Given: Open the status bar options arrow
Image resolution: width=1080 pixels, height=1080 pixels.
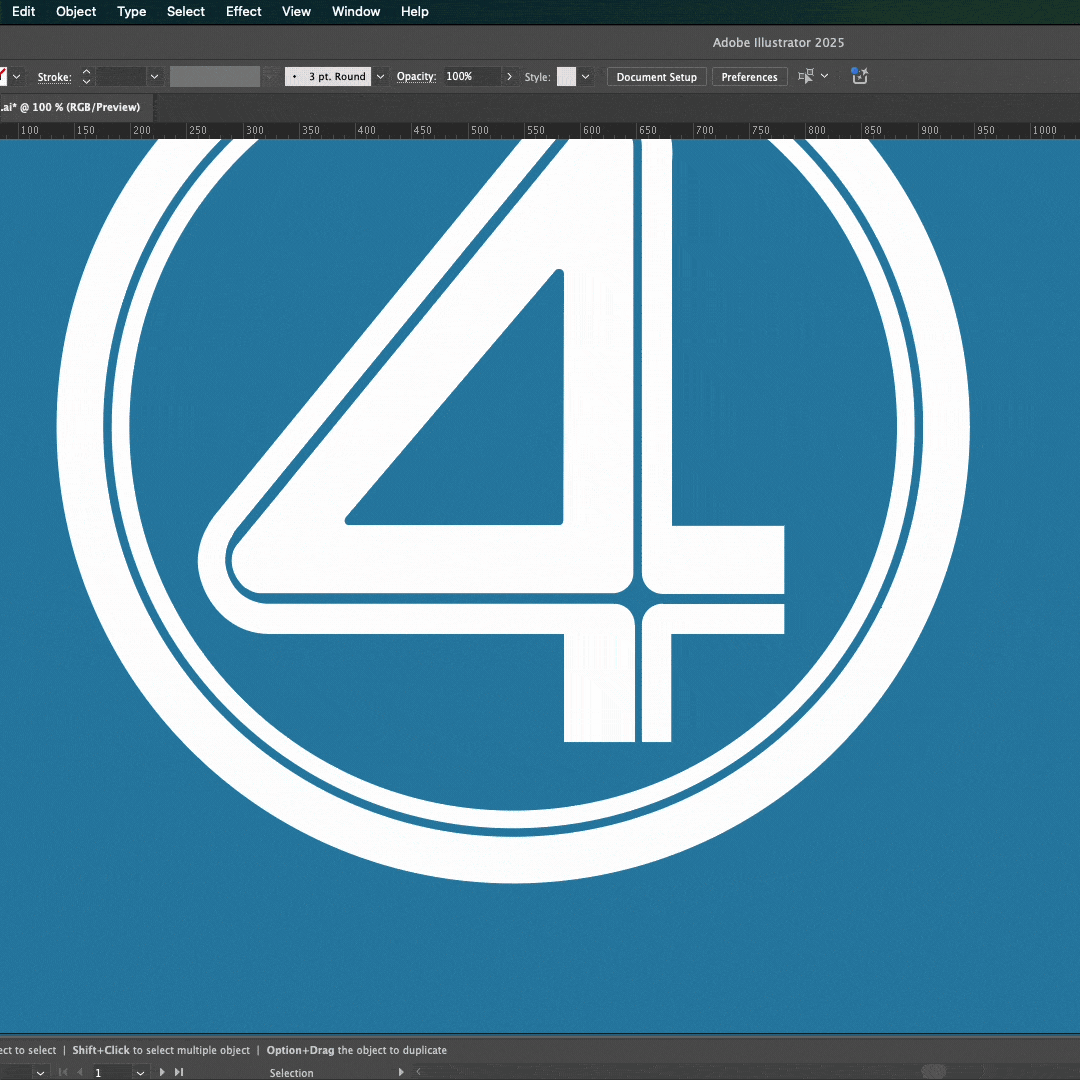Looking at the screenshot, I should 401,1072.
